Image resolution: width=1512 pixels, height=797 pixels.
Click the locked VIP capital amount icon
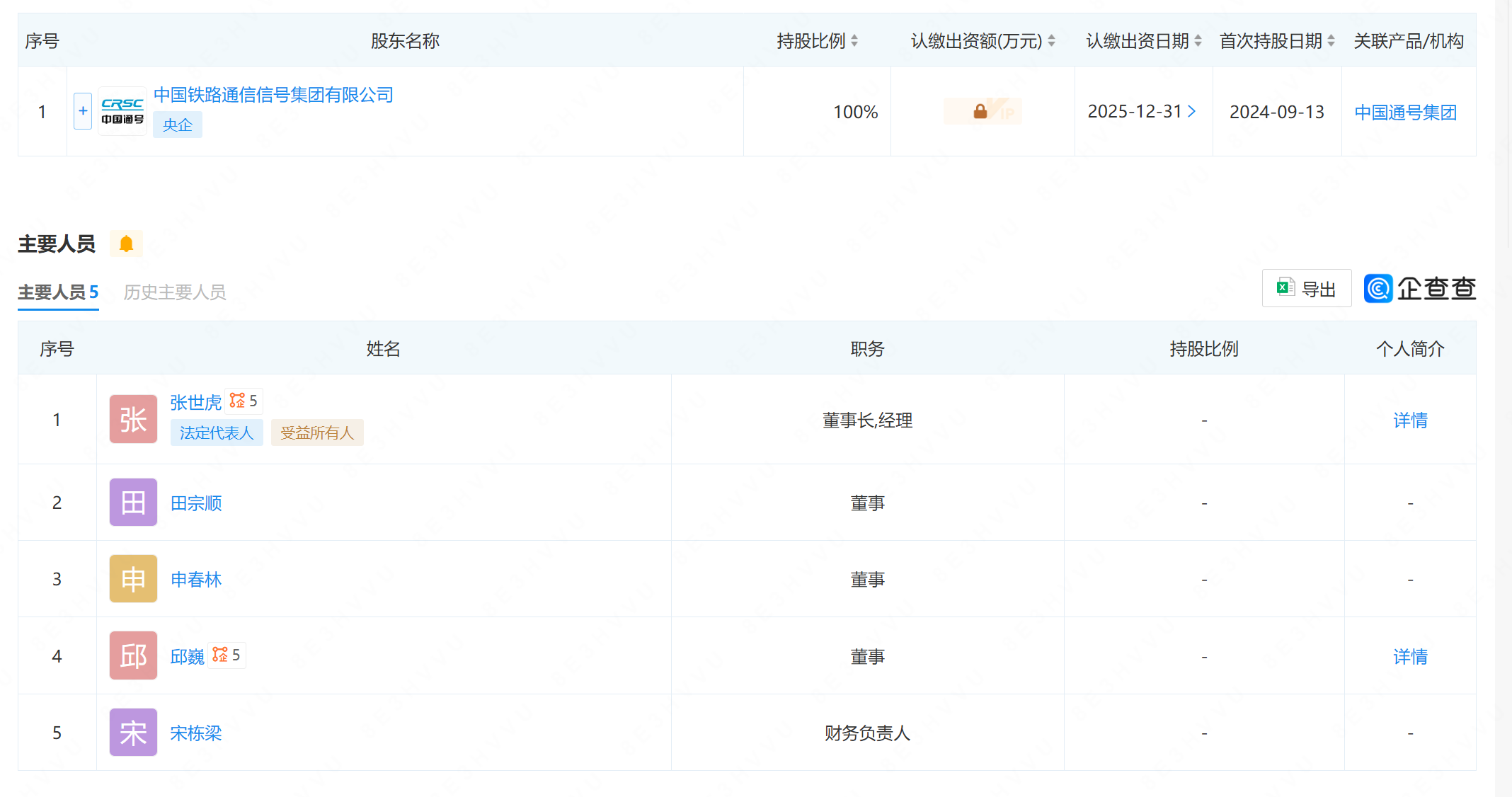[981, 111]
